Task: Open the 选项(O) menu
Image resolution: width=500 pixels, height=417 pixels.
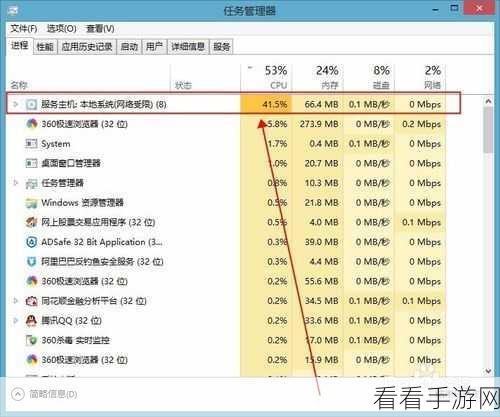Action: click(61, 29)
